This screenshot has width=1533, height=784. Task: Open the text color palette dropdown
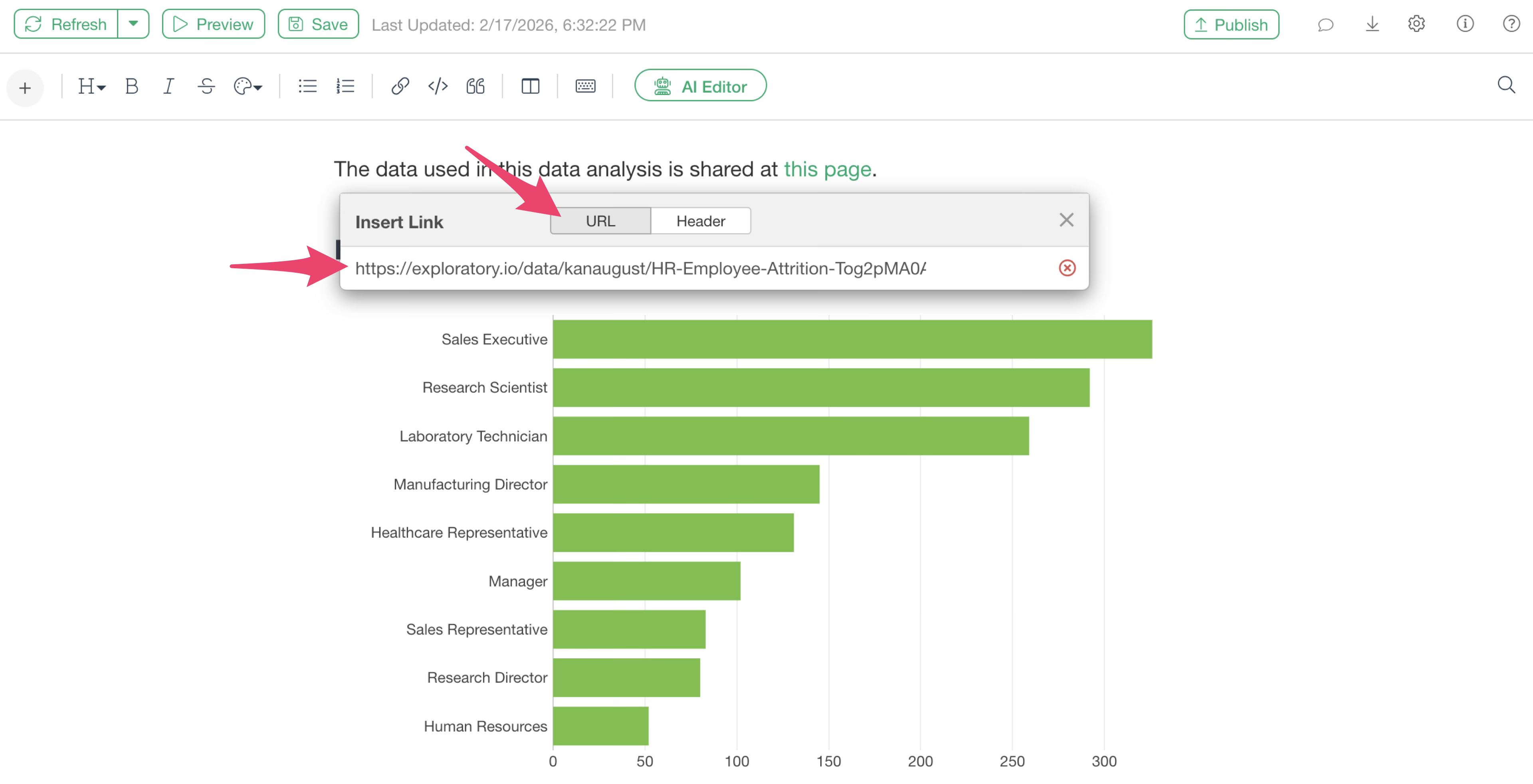pos(248,86)
